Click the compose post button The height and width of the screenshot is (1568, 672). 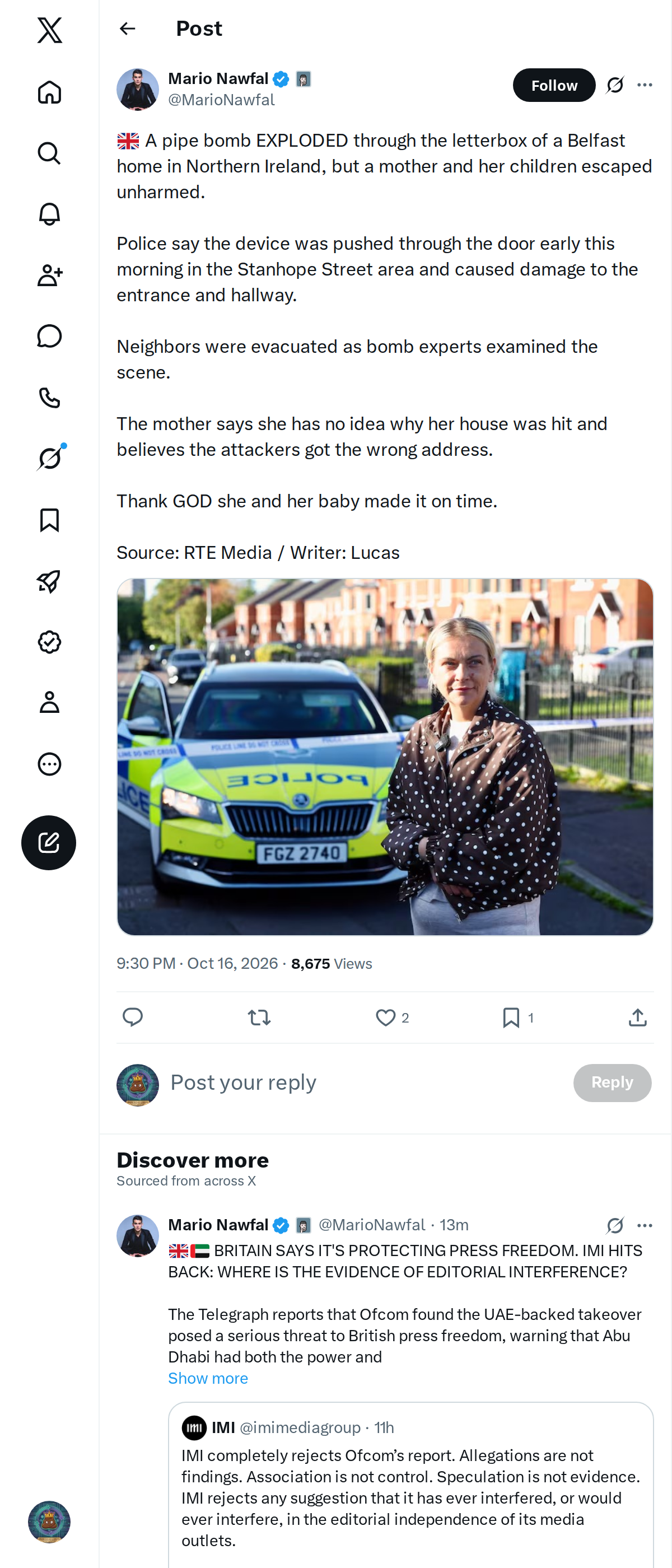49,842
